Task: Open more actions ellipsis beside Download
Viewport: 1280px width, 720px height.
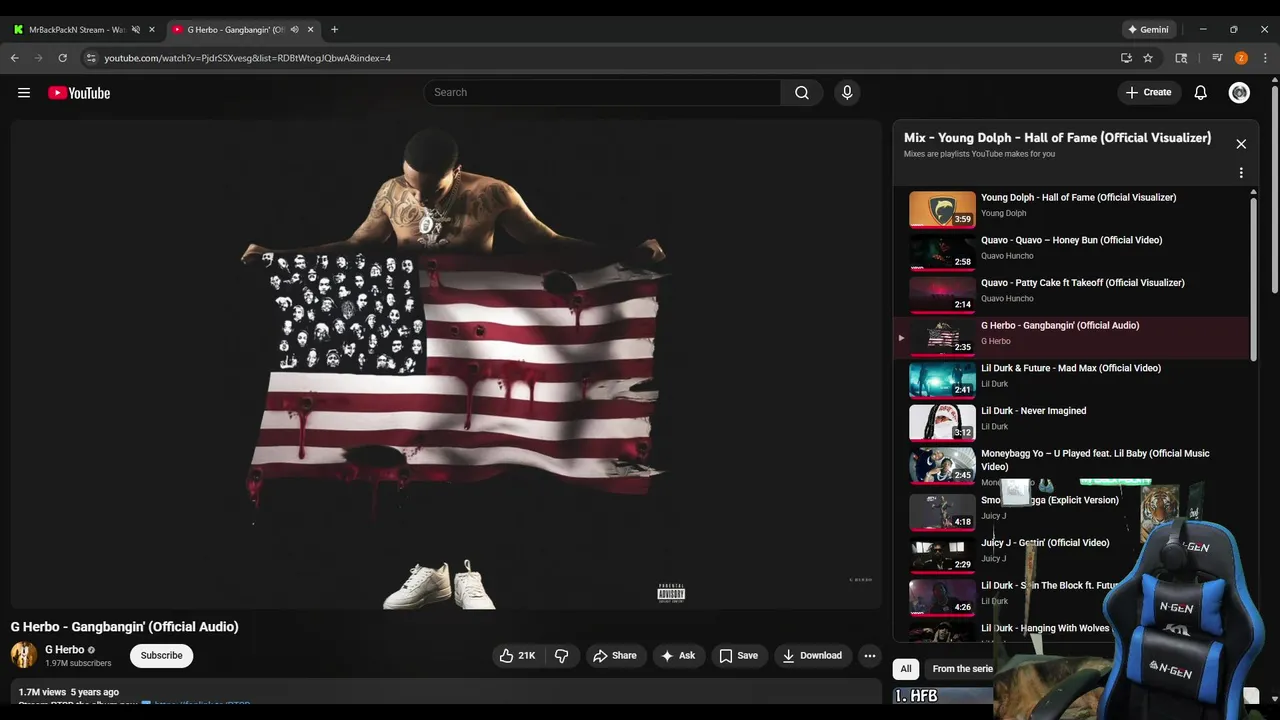Action: click(870, 656)
